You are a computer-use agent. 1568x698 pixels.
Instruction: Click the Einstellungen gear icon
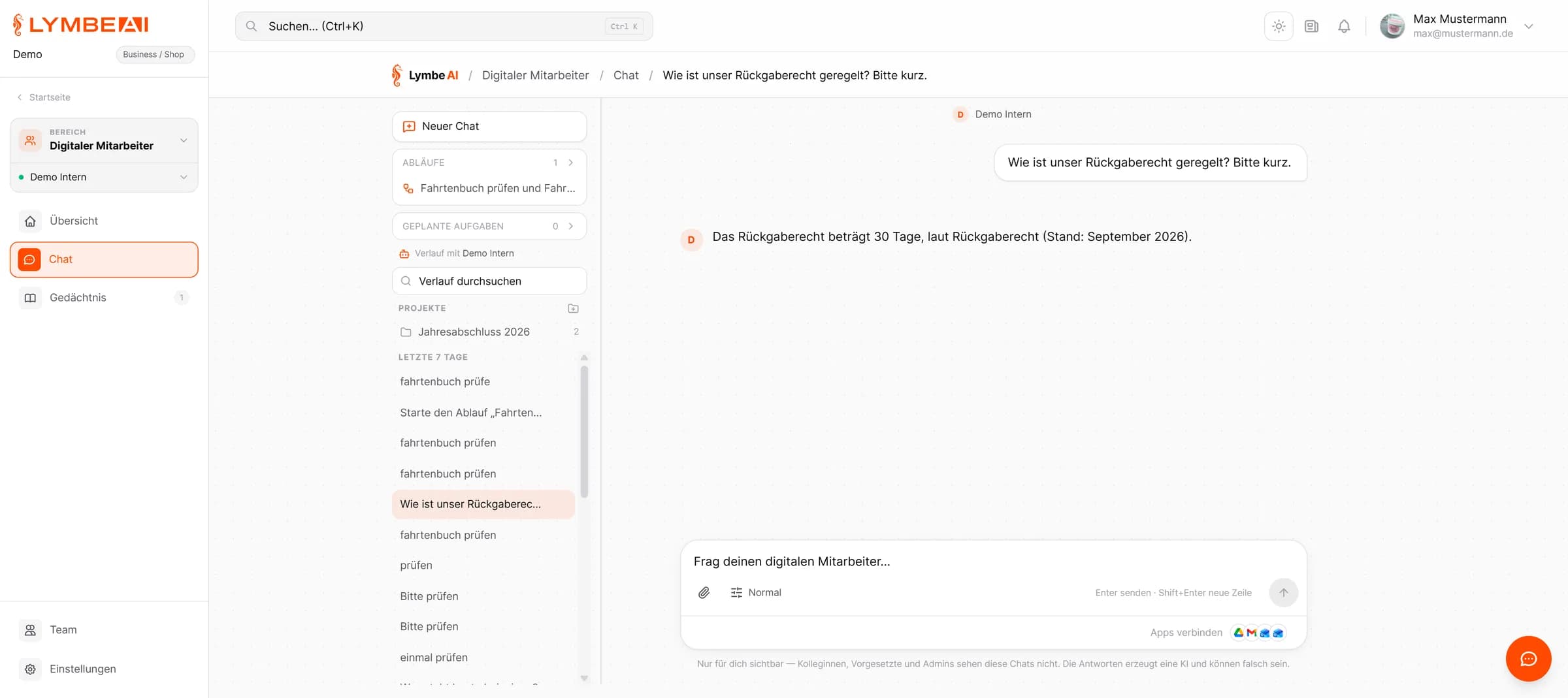[x=30, y=669]
